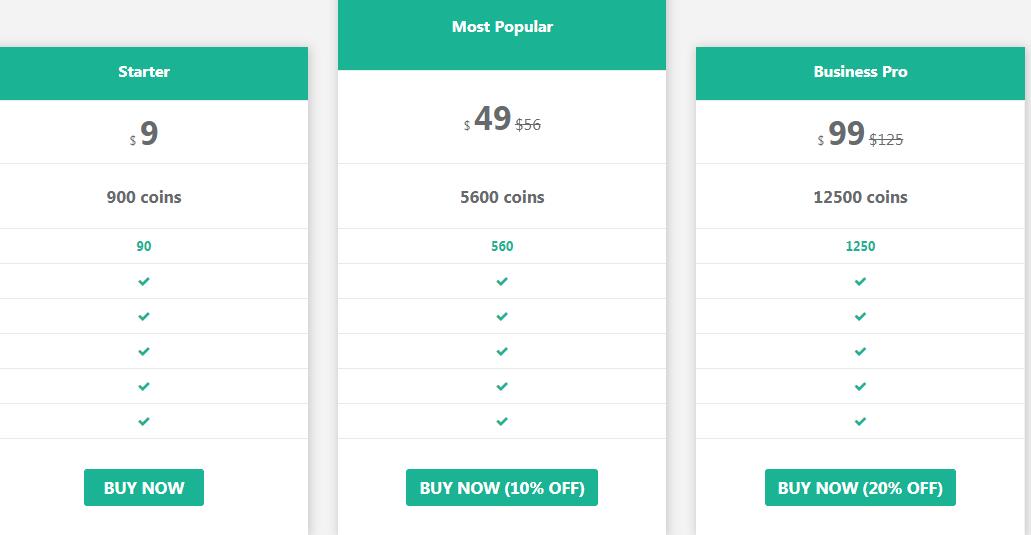Click the Starter plan BUY NOW button
1031x535 pixels.
(x=143, y=487)
